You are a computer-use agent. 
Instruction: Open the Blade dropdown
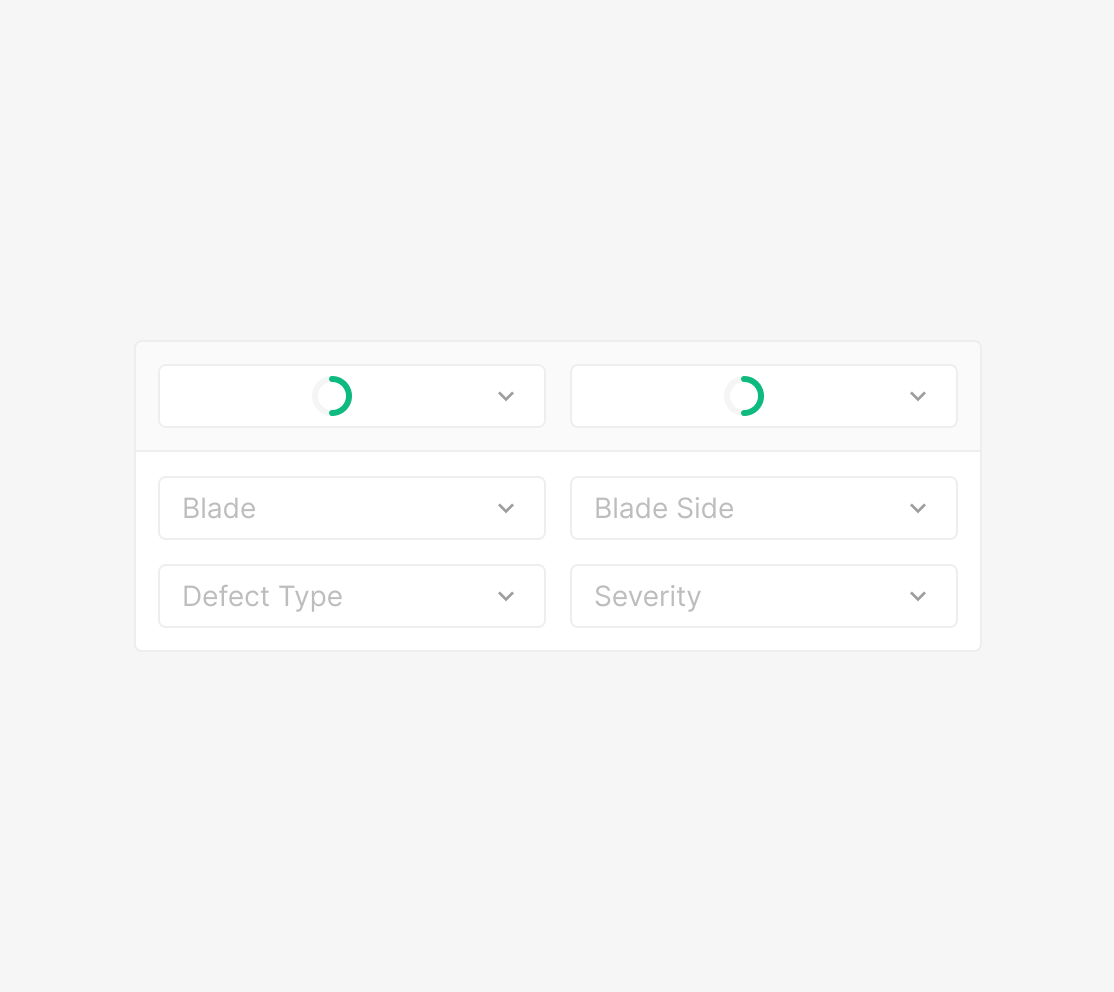click(352, 508)
